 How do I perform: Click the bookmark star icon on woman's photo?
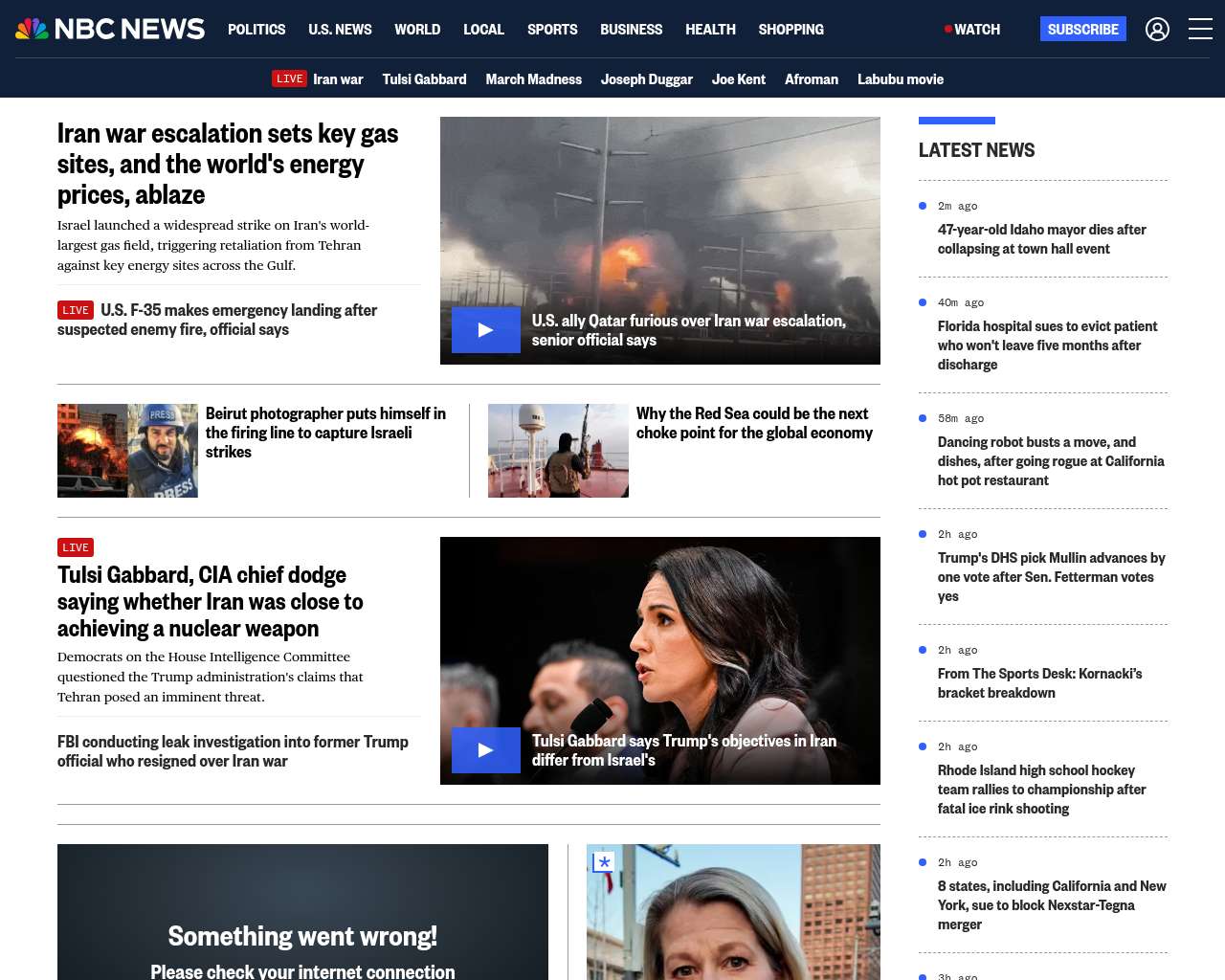click(604, 862)
